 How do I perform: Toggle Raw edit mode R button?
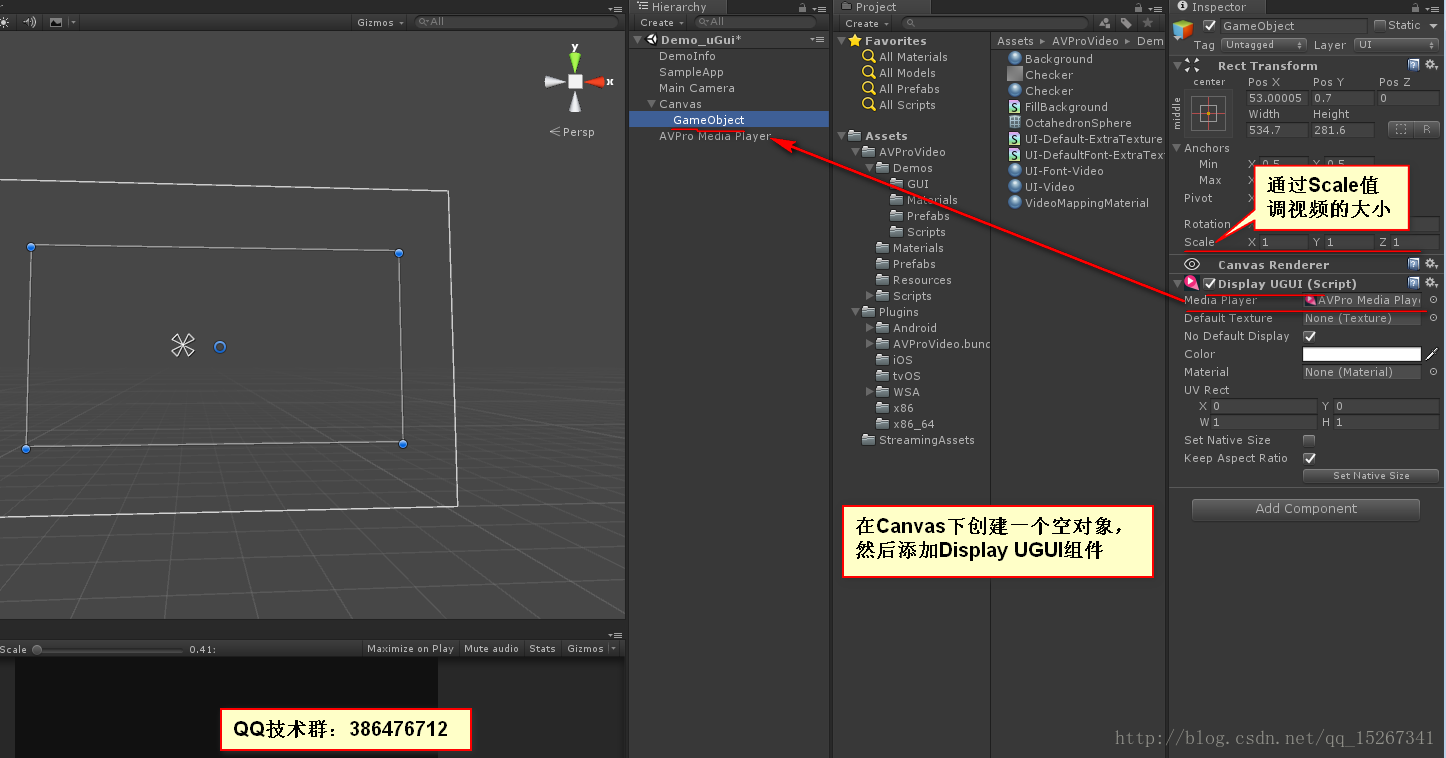point(1426,129)
